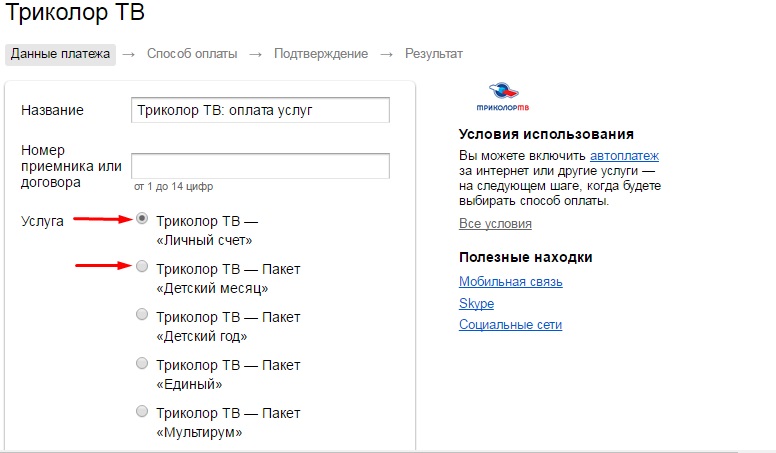Image resolution: width=776 pixels, height=453 pixels.
Task: Open the Данные платежа step tab
Action: pyautogui.click(x=60, y=54)
